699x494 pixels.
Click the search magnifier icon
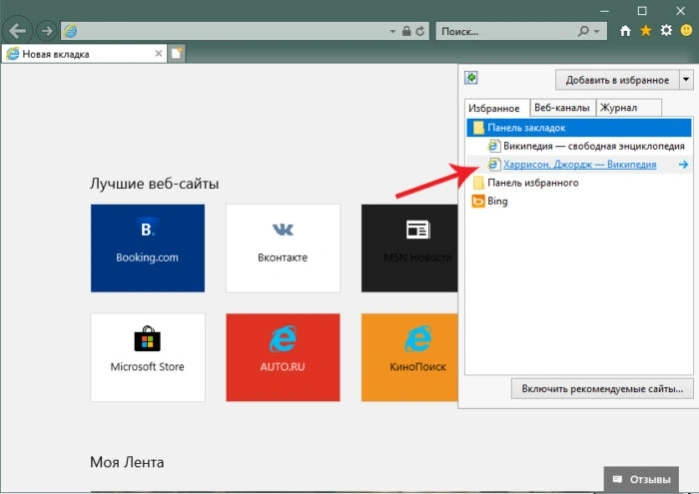point(583,31)
